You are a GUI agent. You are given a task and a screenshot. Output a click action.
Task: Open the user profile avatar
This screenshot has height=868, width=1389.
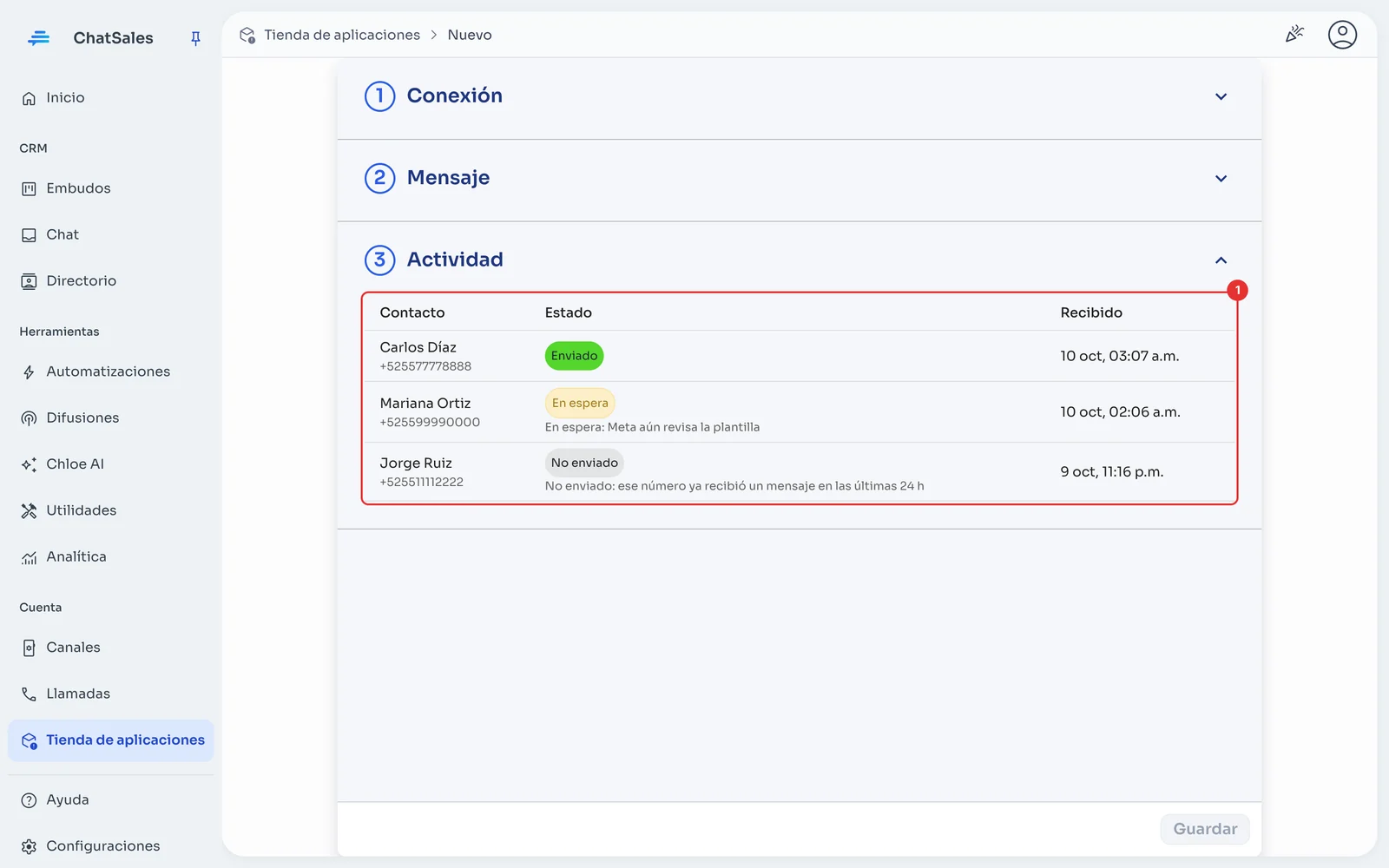point(1342,35)
